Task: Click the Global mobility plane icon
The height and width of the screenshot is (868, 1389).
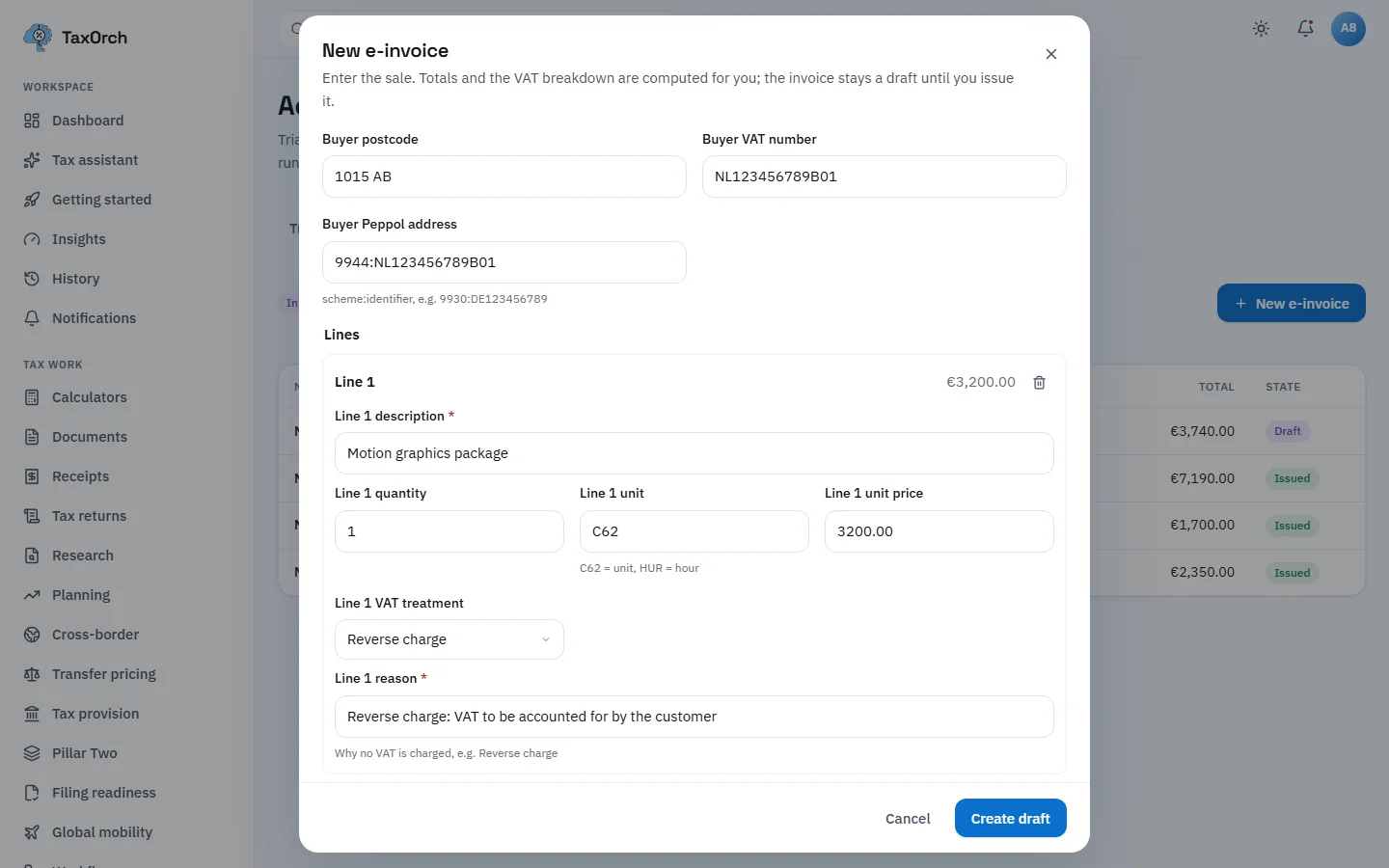Action: (32, 832)
